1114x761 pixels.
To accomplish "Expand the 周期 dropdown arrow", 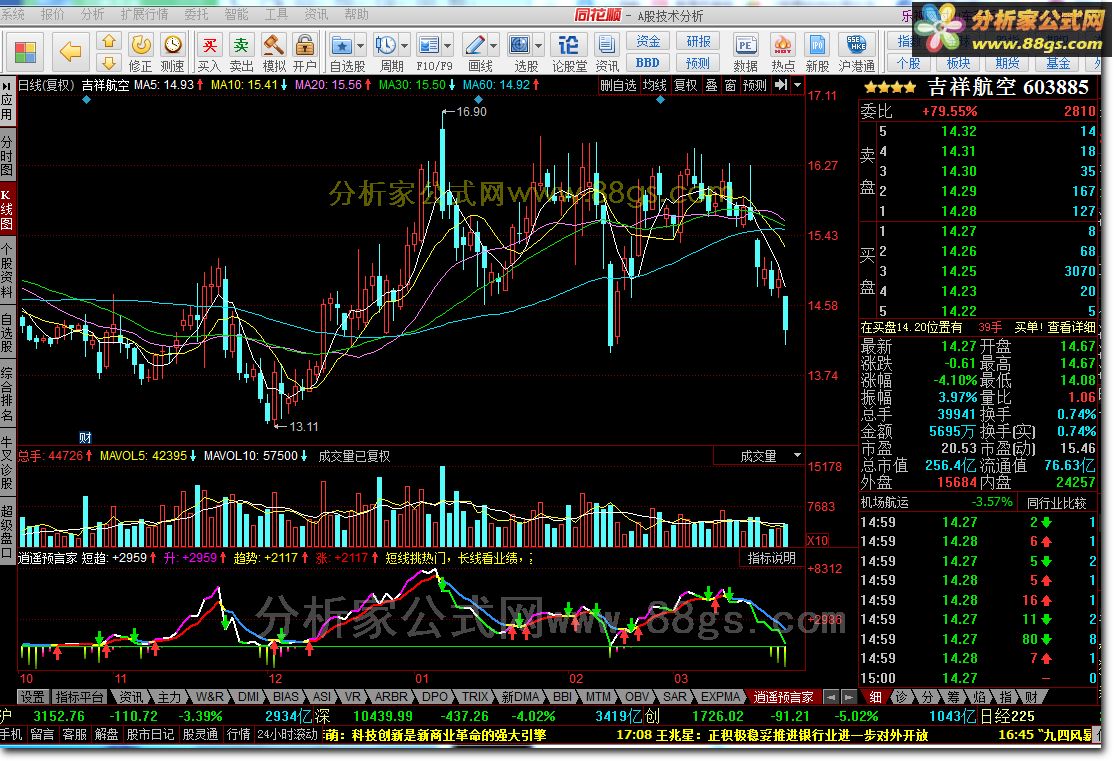I will (x=404, y=45).
